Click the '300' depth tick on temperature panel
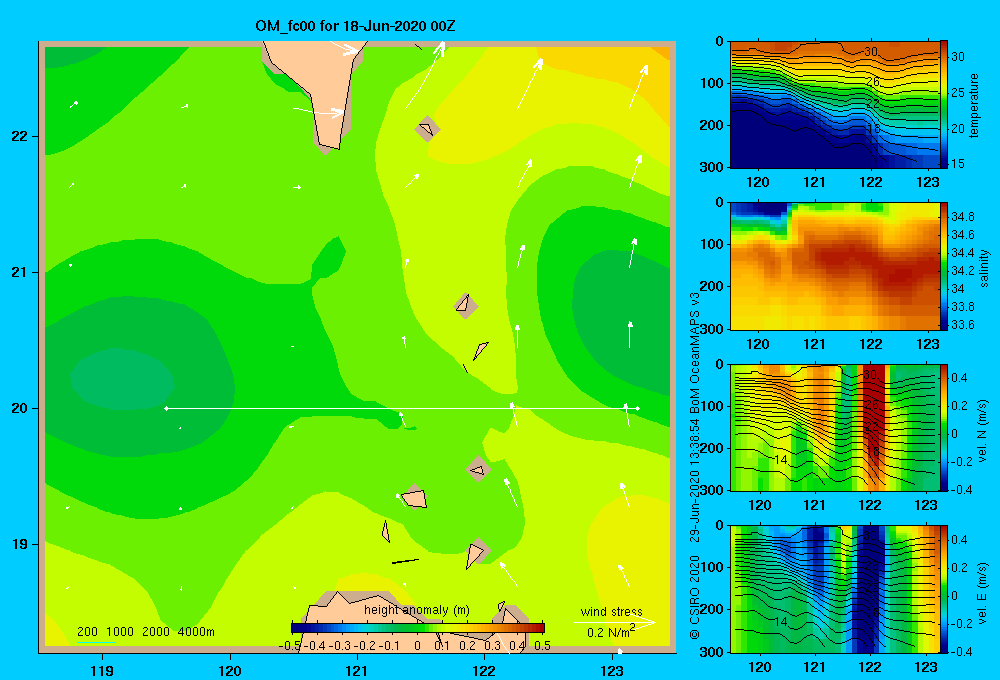Viewport: 1000px width, 680px height. [x=711, y=167]
